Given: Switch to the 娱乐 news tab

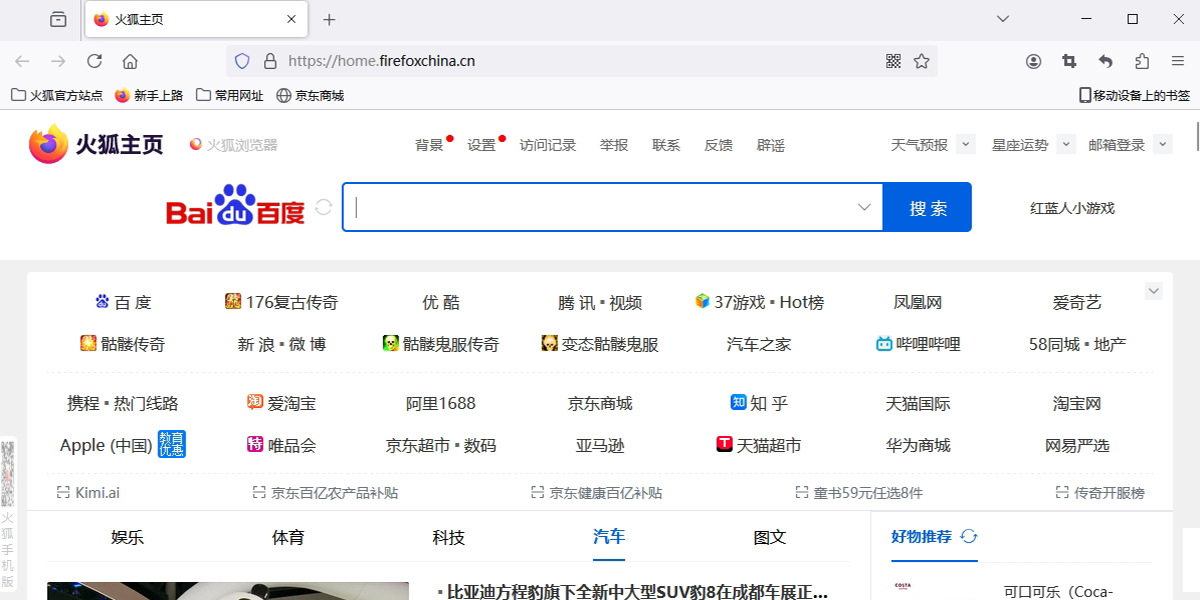Looking at the screenshot, I should click(127, 537).
